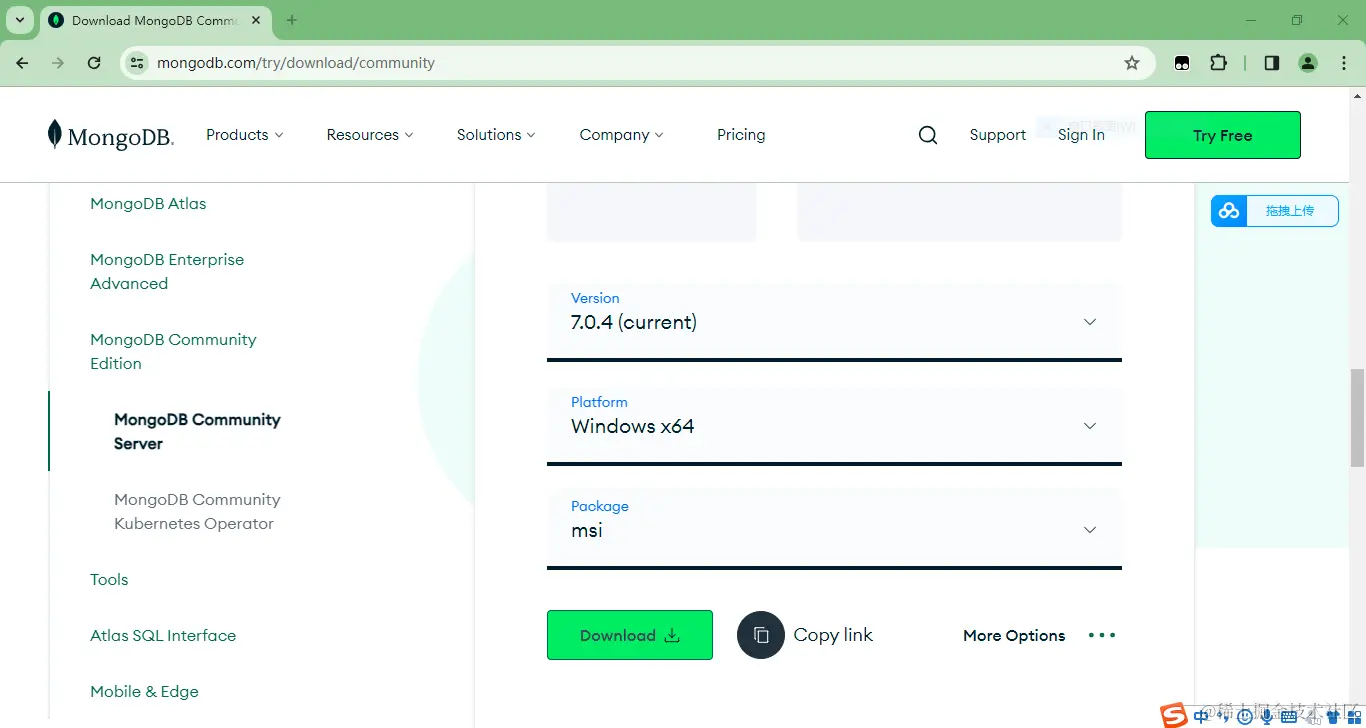Open MongoDB Community Kubernetes Operator link
Image resolution: width=1366 pixels, height=728 pixels.
pyautogui.click(x=197, y=511)
